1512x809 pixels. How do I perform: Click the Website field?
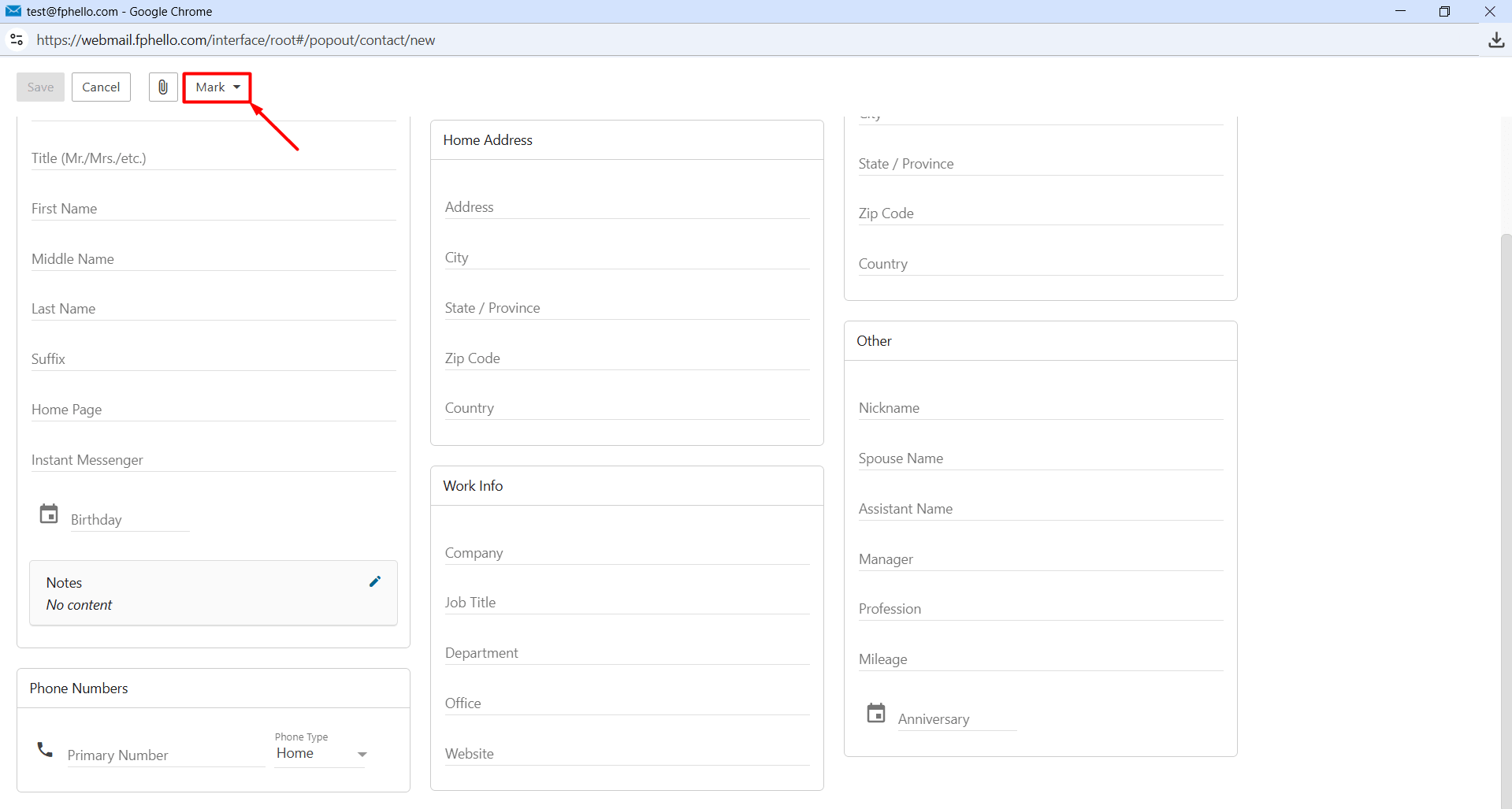point(627,754)
